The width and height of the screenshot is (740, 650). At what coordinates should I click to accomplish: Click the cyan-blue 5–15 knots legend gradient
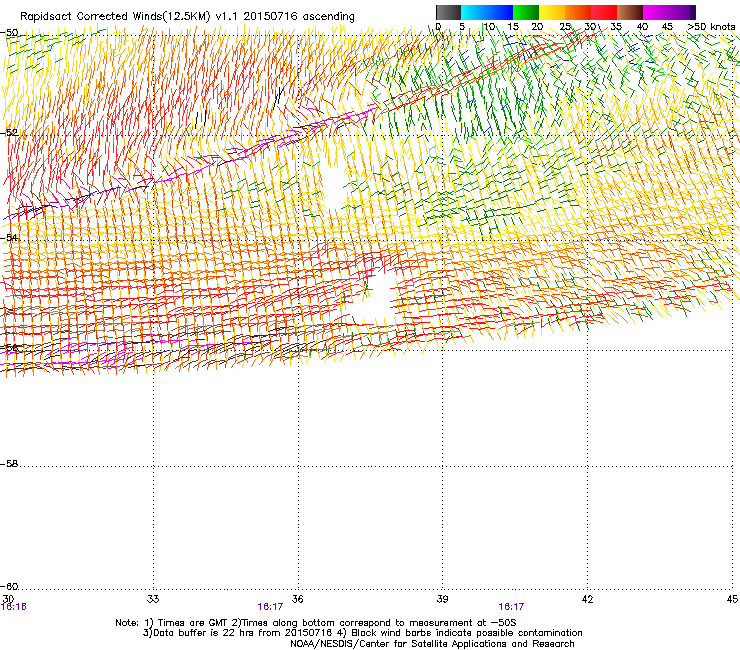pos(487,12)
